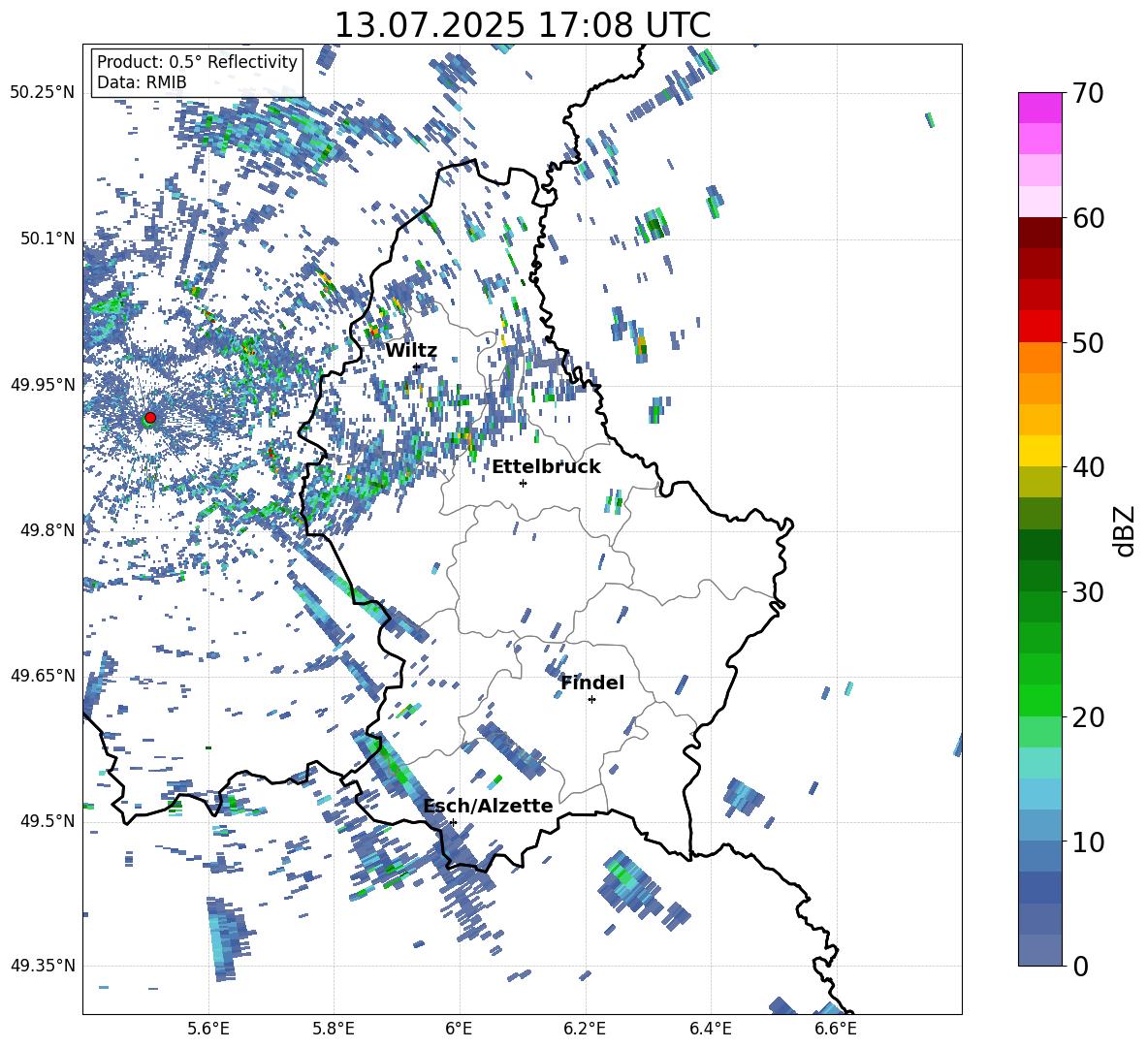The height and width of the screenshot is (1048, 1148).
Task: Click the cross marker below Findel label
Action: pyautogui.click(x=591, y=700)
